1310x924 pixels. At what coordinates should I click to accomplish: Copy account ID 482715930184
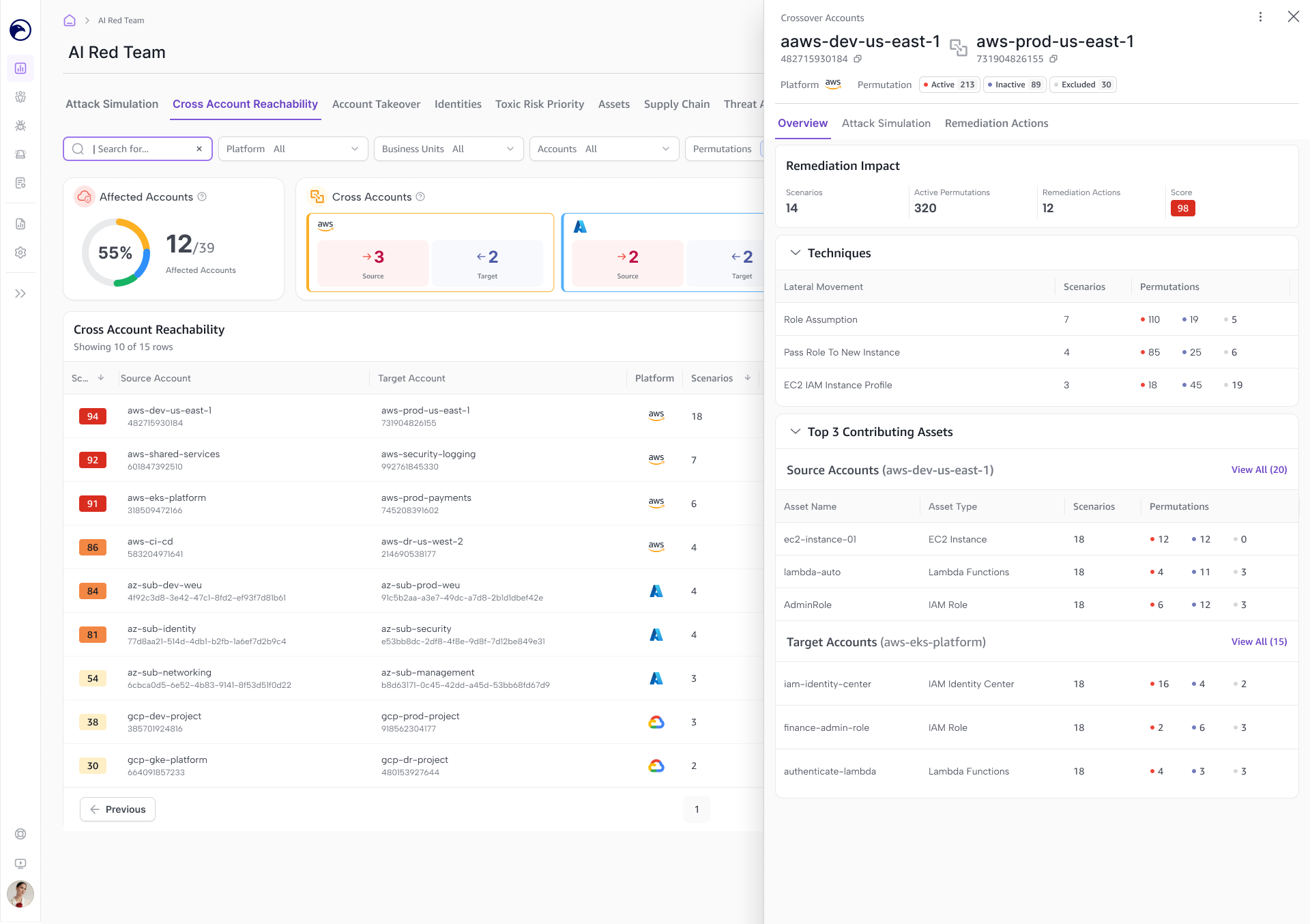[x=858, y=59]
